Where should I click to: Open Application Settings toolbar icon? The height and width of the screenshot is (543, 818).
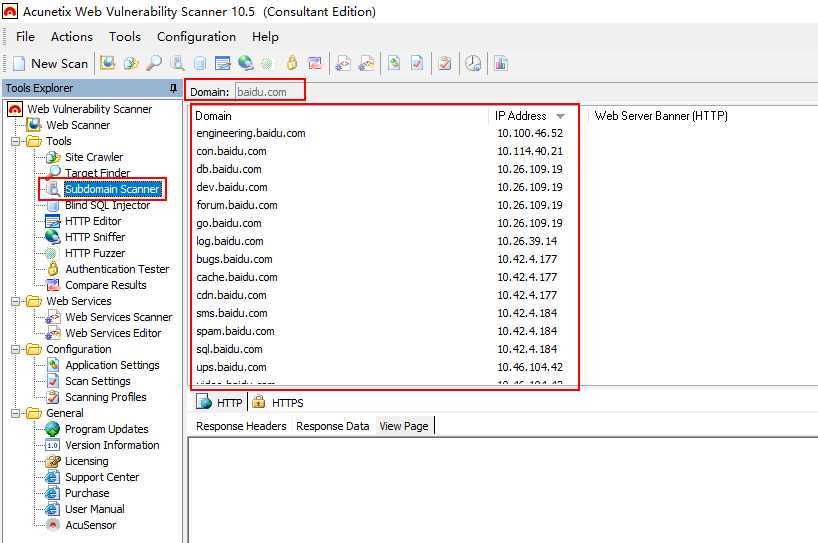click(x=394, y=64)
